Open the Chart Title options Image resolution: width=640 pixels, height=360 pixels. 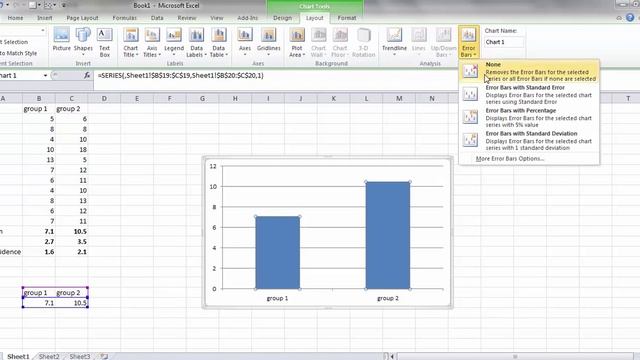(x=131, y=42)
